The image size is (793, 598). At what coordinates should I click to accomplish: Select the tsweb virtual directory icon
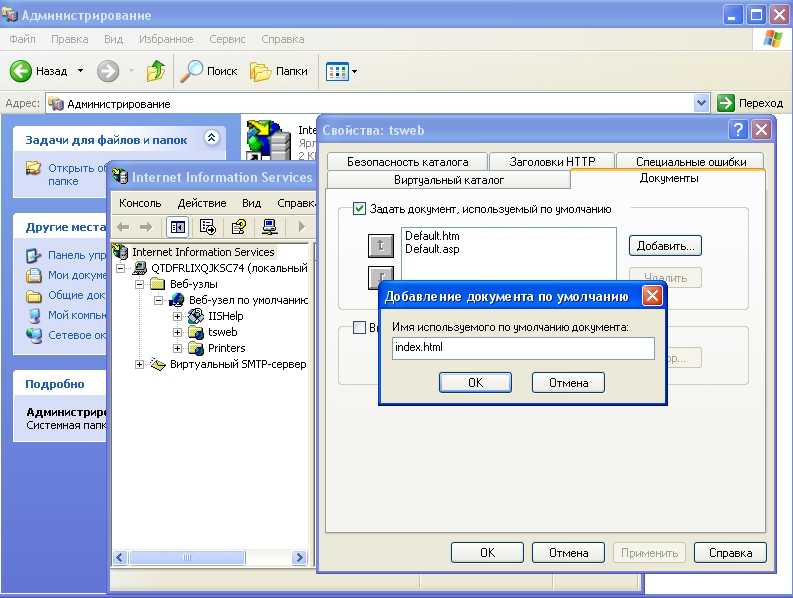click(x=196, y=332)
